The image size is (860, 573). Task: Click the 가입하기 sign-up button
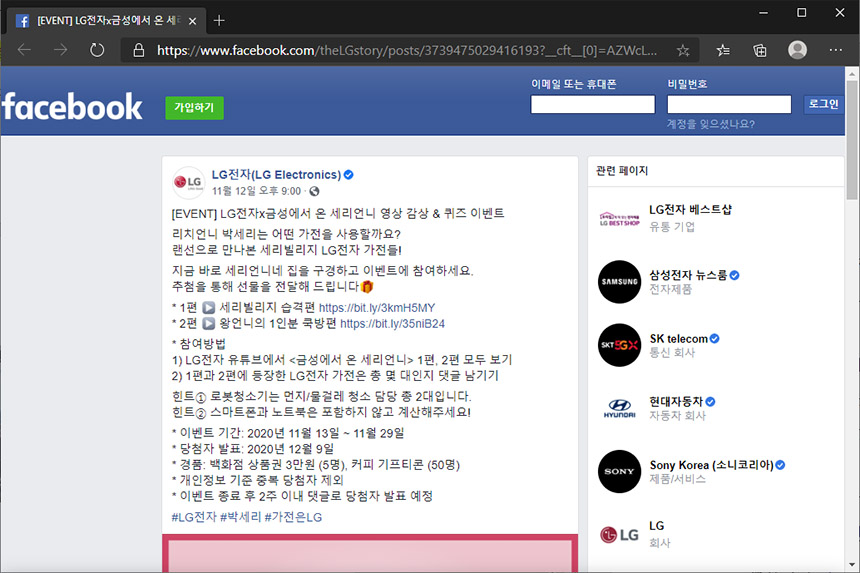click(x=194, y=107)
